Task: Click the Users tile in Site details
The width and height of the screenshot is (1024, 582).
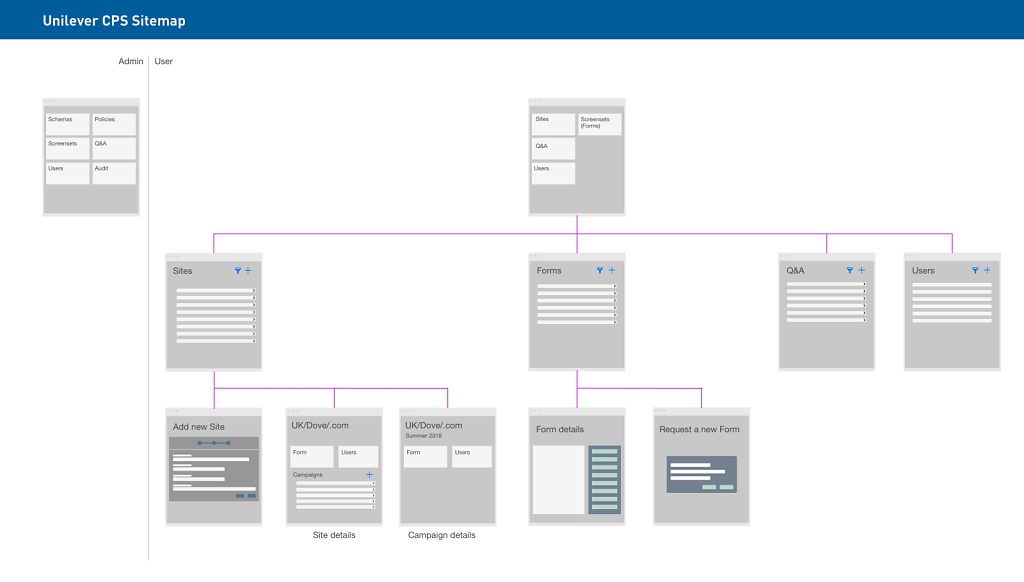Action: [358, 457]
